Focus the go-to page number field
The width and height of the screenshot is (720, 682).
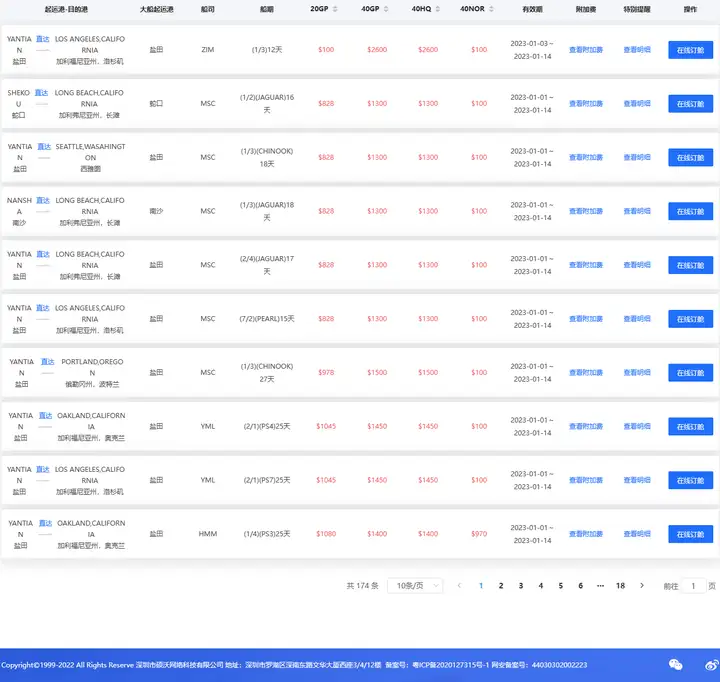point(693,586)
